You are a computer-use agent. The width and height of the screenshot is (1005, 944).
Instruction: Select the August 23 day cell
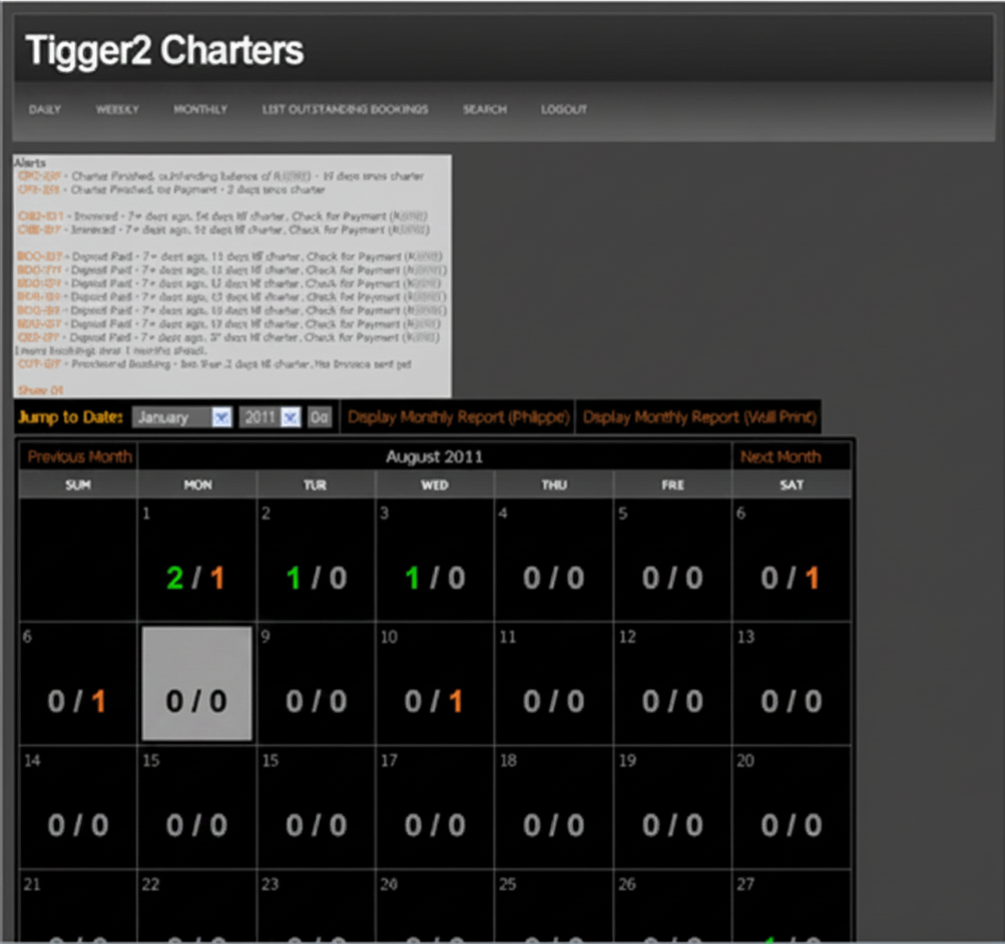click(x=316, y=907)
